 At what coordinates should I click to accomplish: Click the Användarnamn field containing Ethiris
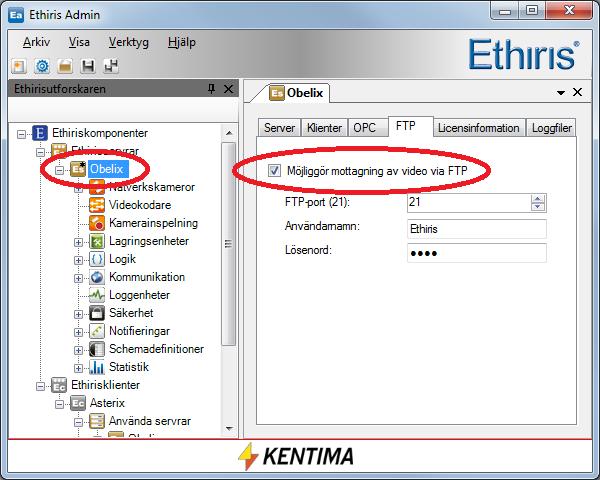point(477,229)
